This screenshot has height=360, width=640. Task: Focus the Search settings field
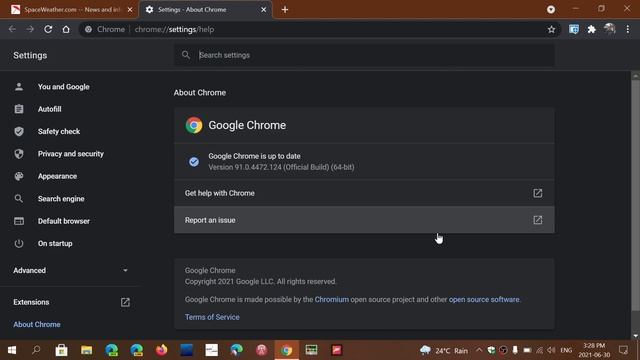[x=364, y=55]
